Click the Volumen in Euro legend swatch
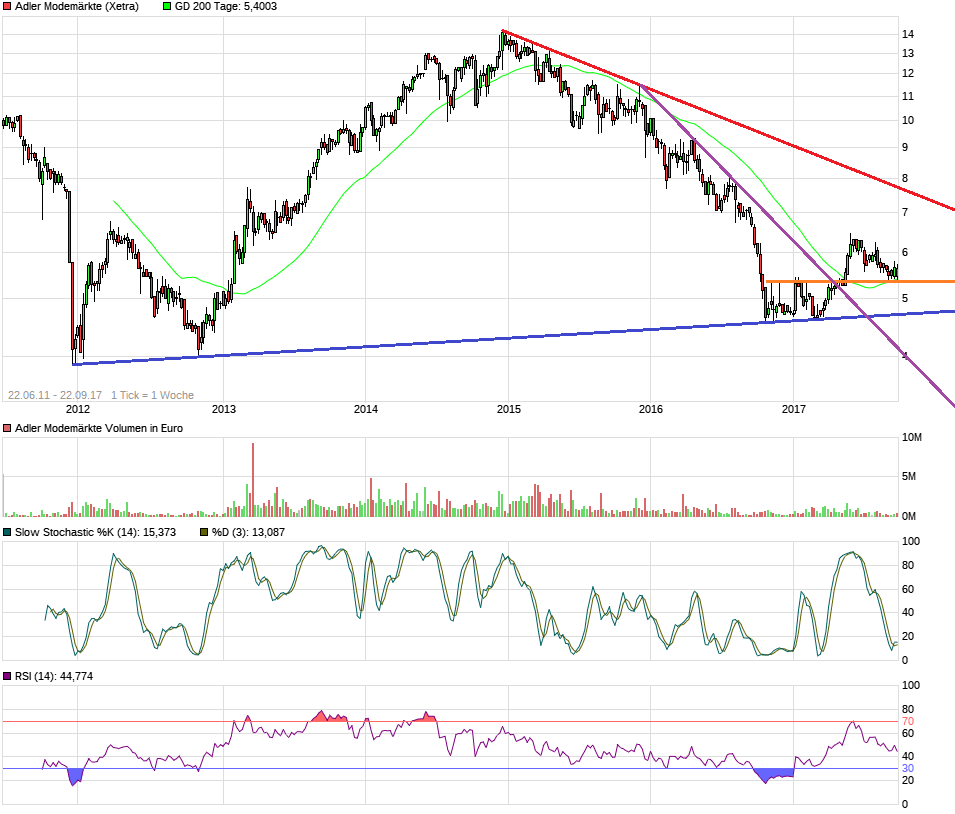This screenshot has height=814, width=955. [8, 428]
